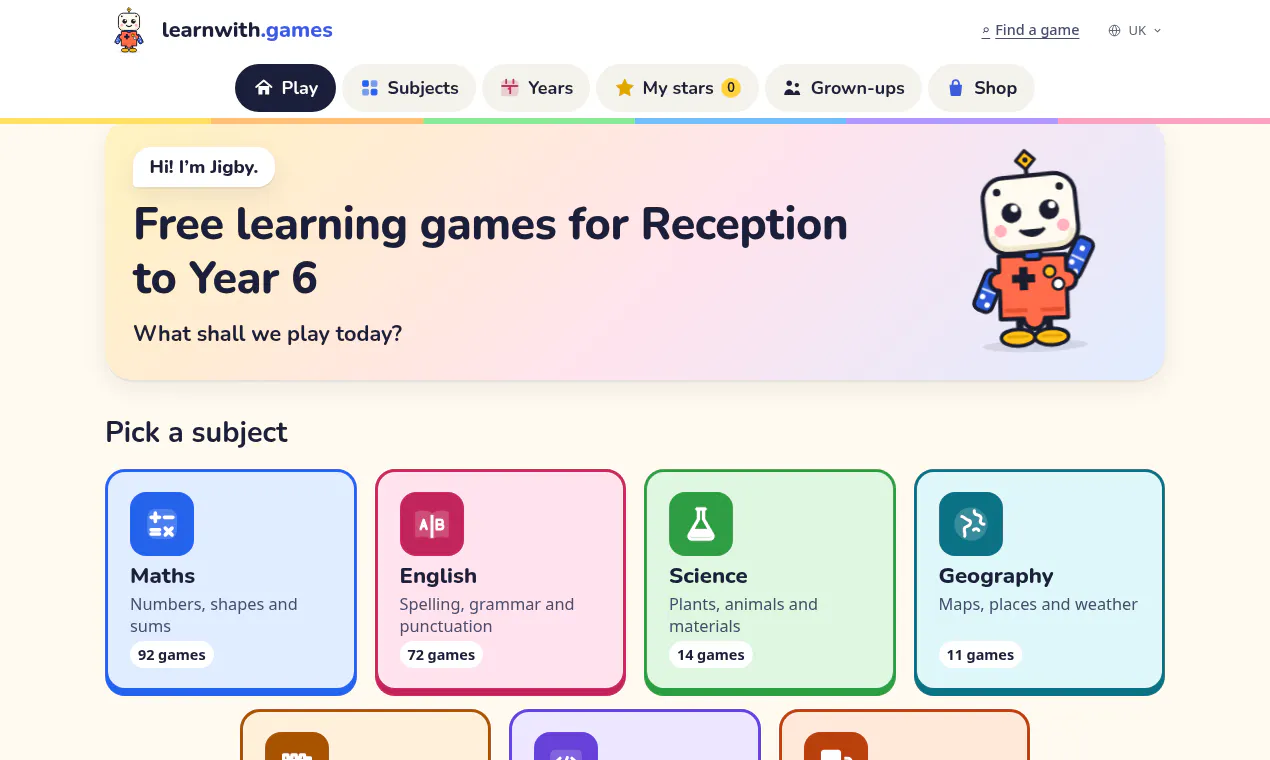The width and height of the screenshot is (1270, 760).
Task: Click the chevron arrow beside UK
Action: pyautogui.click(x=1158, y=31)
